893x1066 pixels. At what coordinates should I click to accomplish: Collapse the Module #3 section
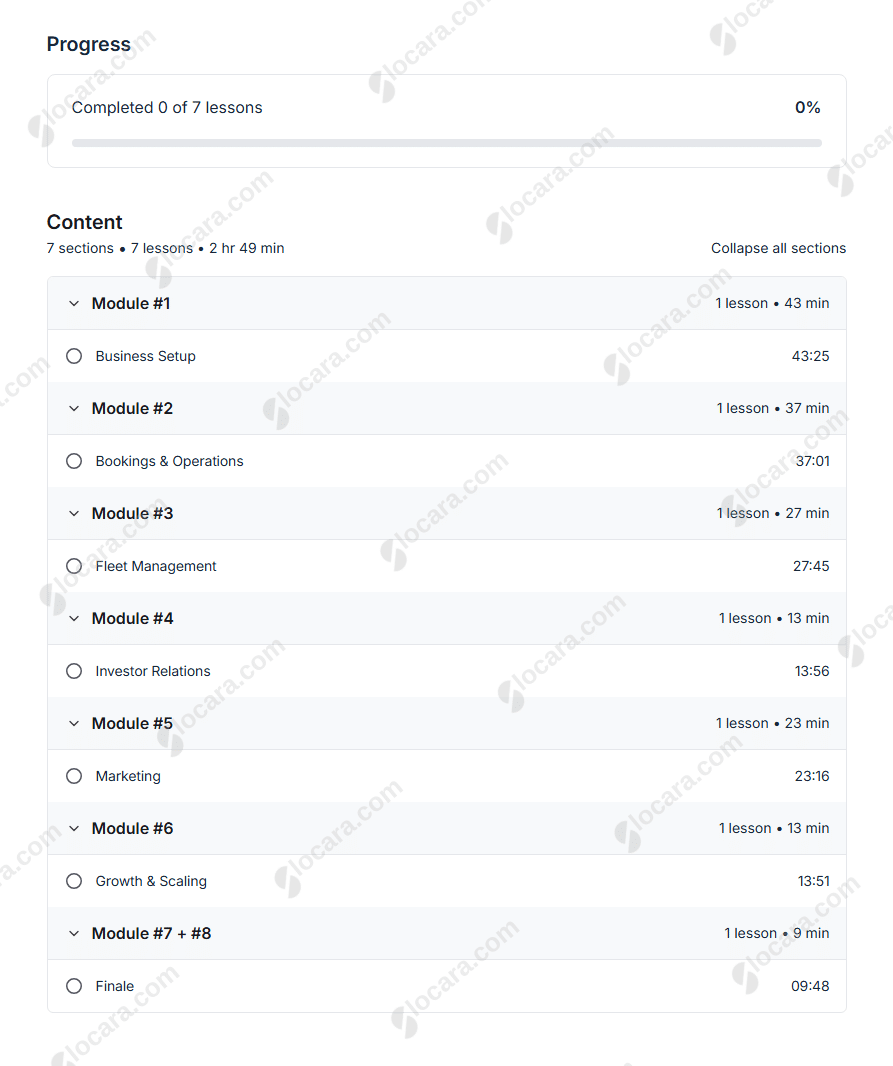(x=74, y=513)
